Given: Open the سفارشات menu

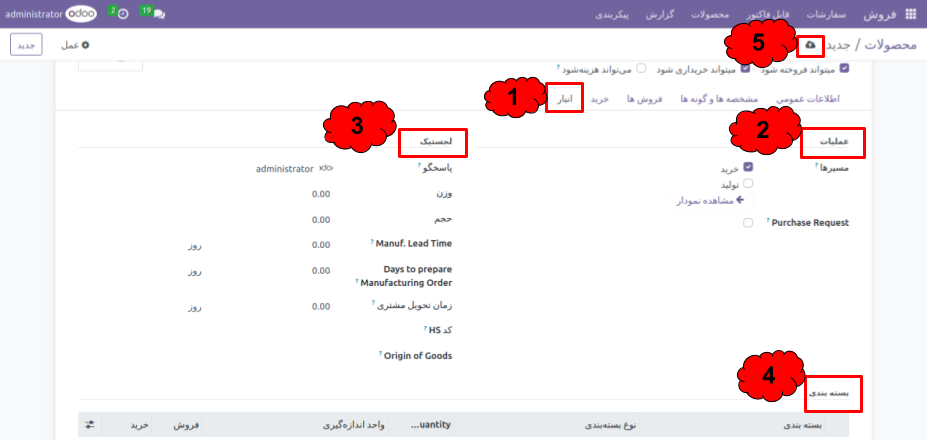Looking at the screenshot, I should [827, 15].
